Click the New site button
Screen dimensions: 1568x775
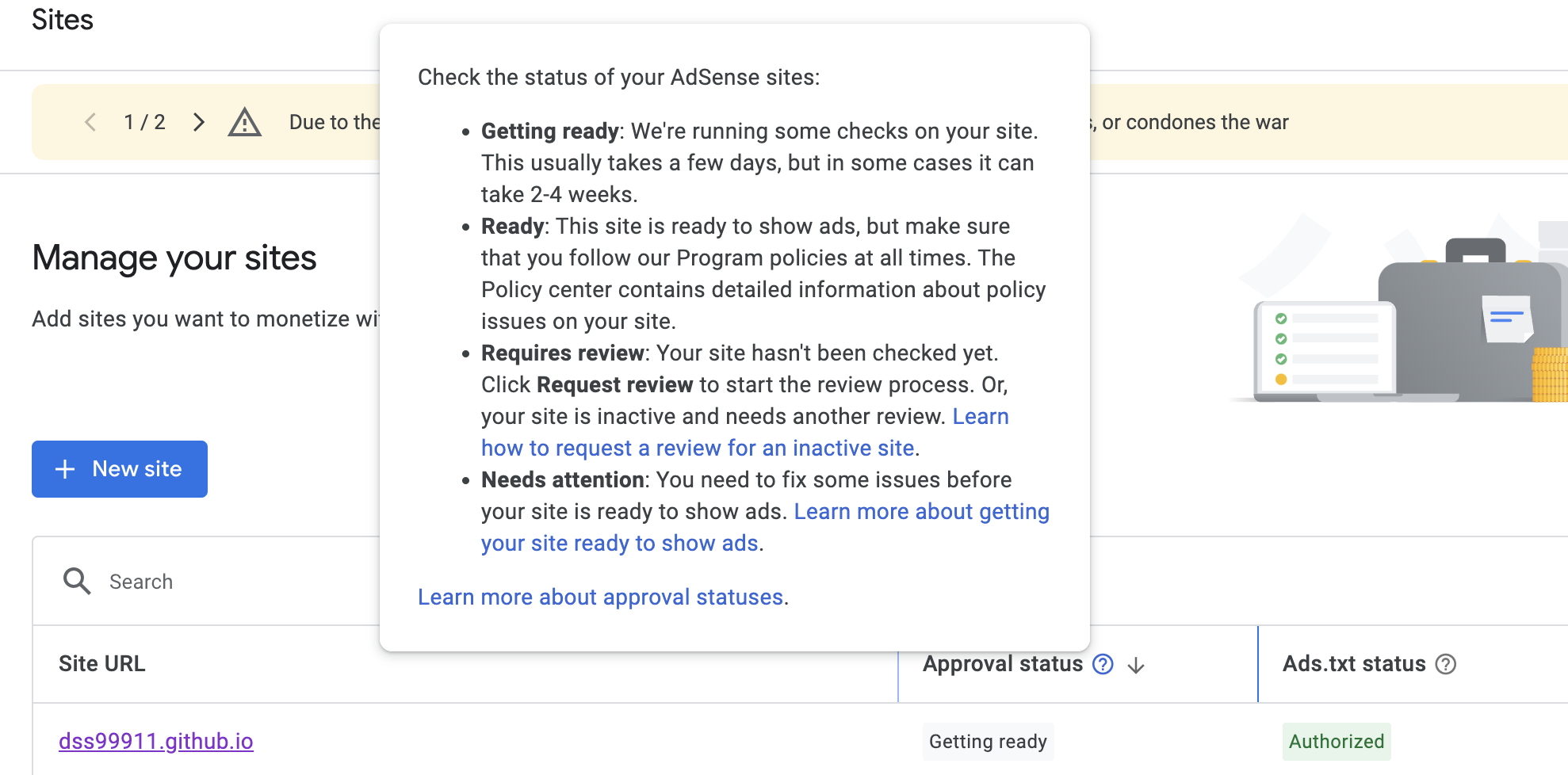pyautogui.click(x=120, y=469)
